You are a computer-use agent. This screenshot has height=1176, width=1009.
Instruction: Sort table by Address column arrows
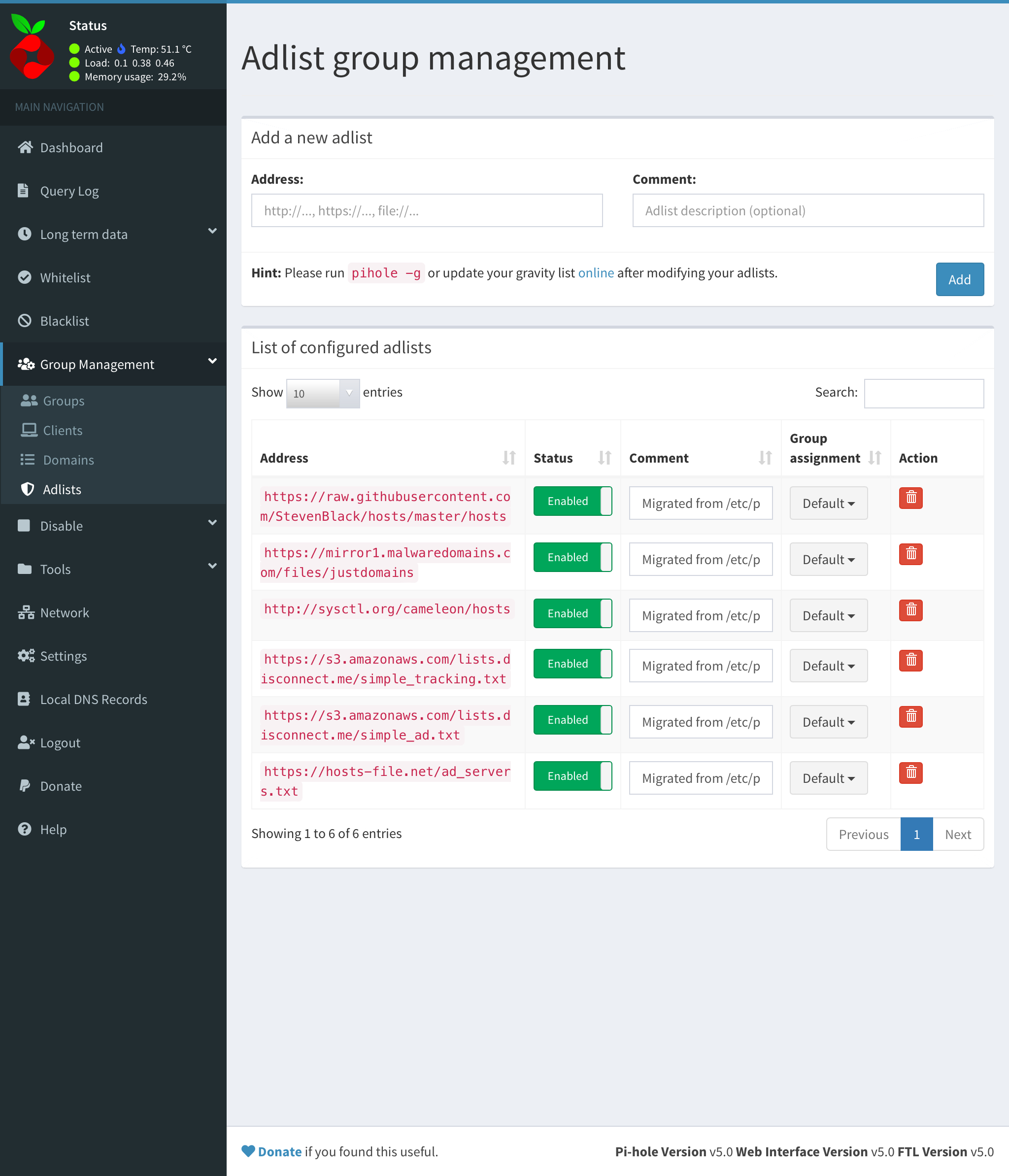coord(508,458)
